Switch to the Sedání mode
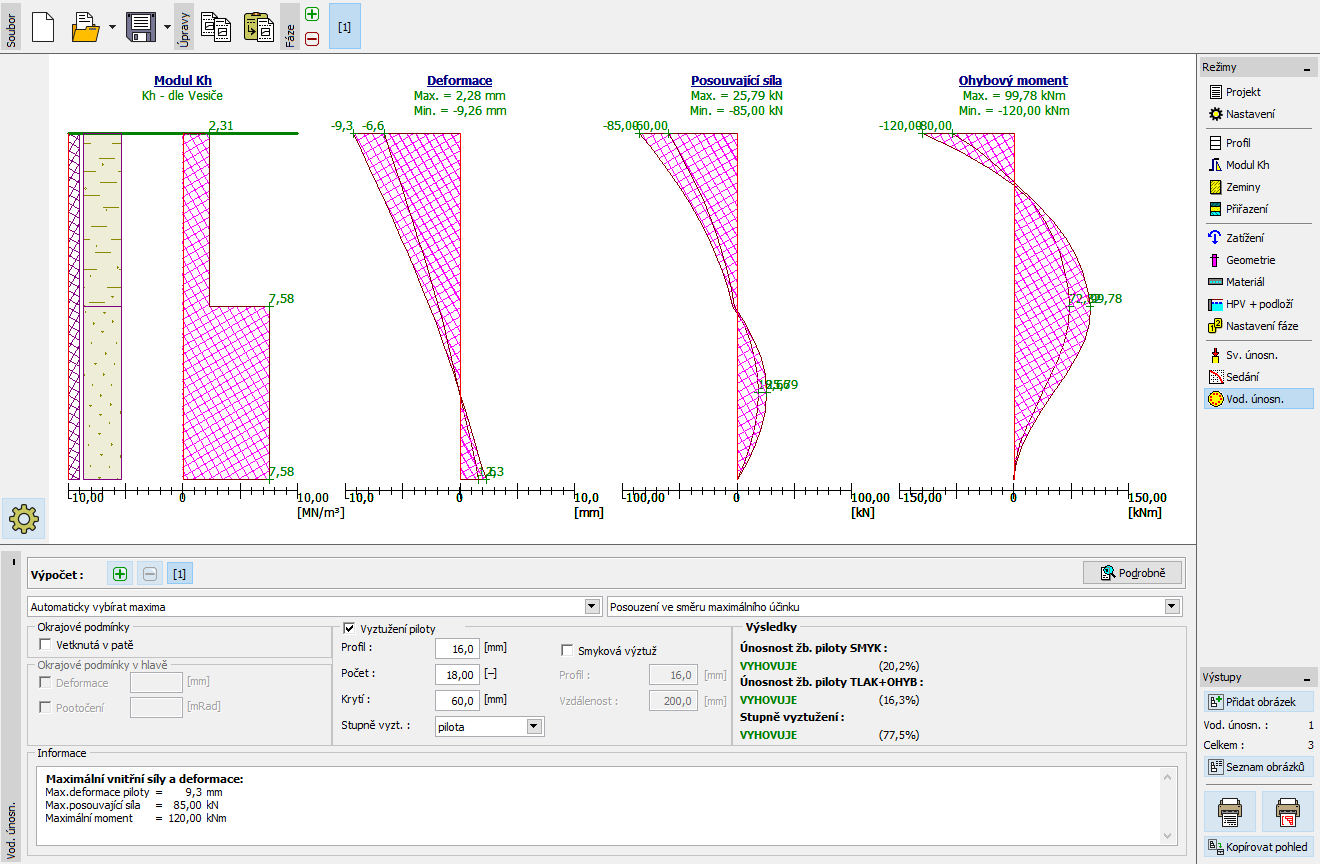Screen dimensions: 1320x864 coord(1257,377)
